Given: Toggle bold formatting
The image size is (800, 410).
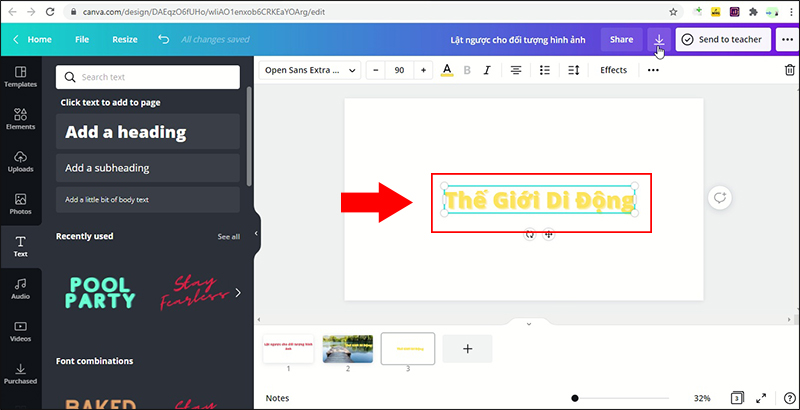Looking at the screenshot, I should click(x=467, y=70).
